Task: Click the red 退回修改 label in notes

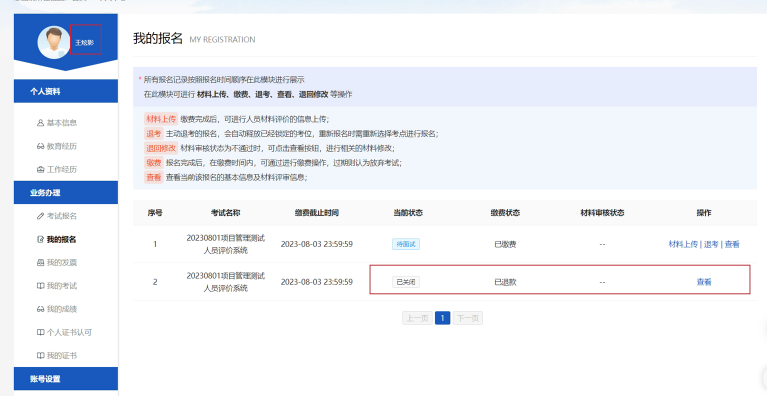Action: 161,148
